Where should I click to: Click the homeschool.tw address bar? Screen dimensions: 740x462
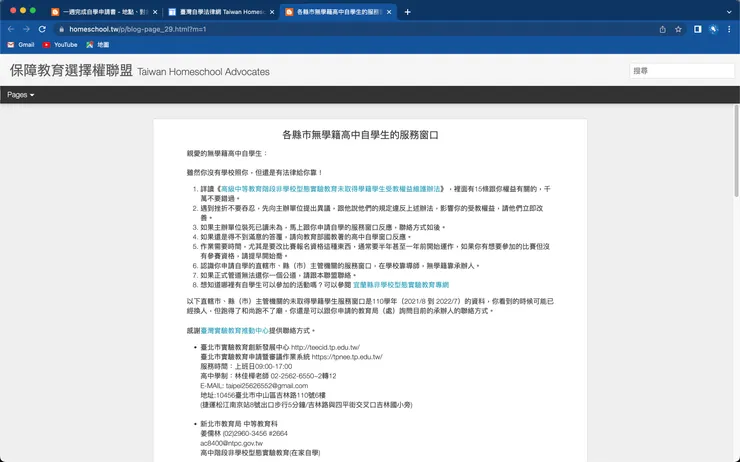click(x=354, y=29)
